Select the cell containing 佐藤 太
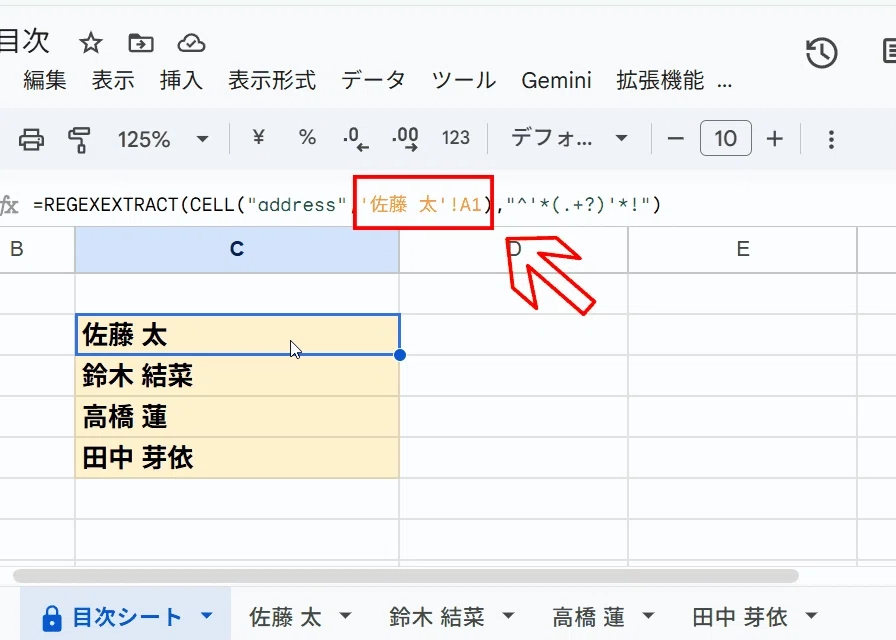Viewport: 896px width, 640px height. point(237,334)
